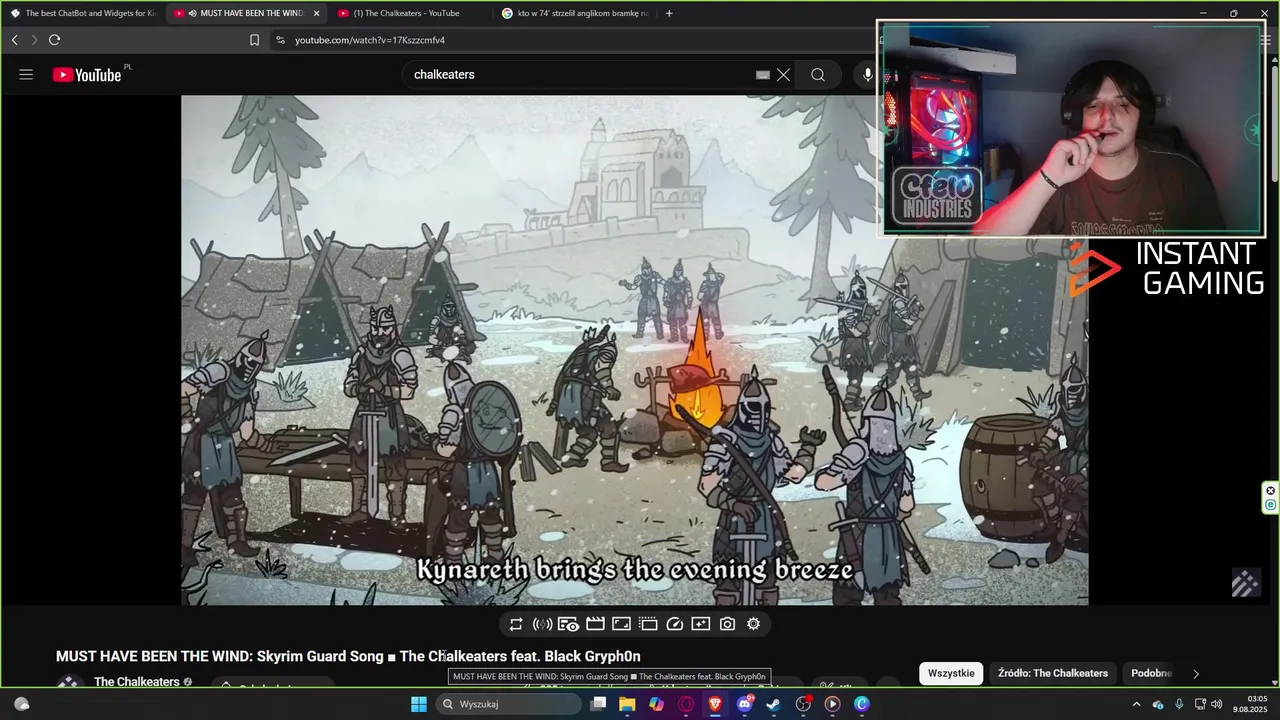Open the network tray icon
1280x720 pixels.
coord(1200,704)
